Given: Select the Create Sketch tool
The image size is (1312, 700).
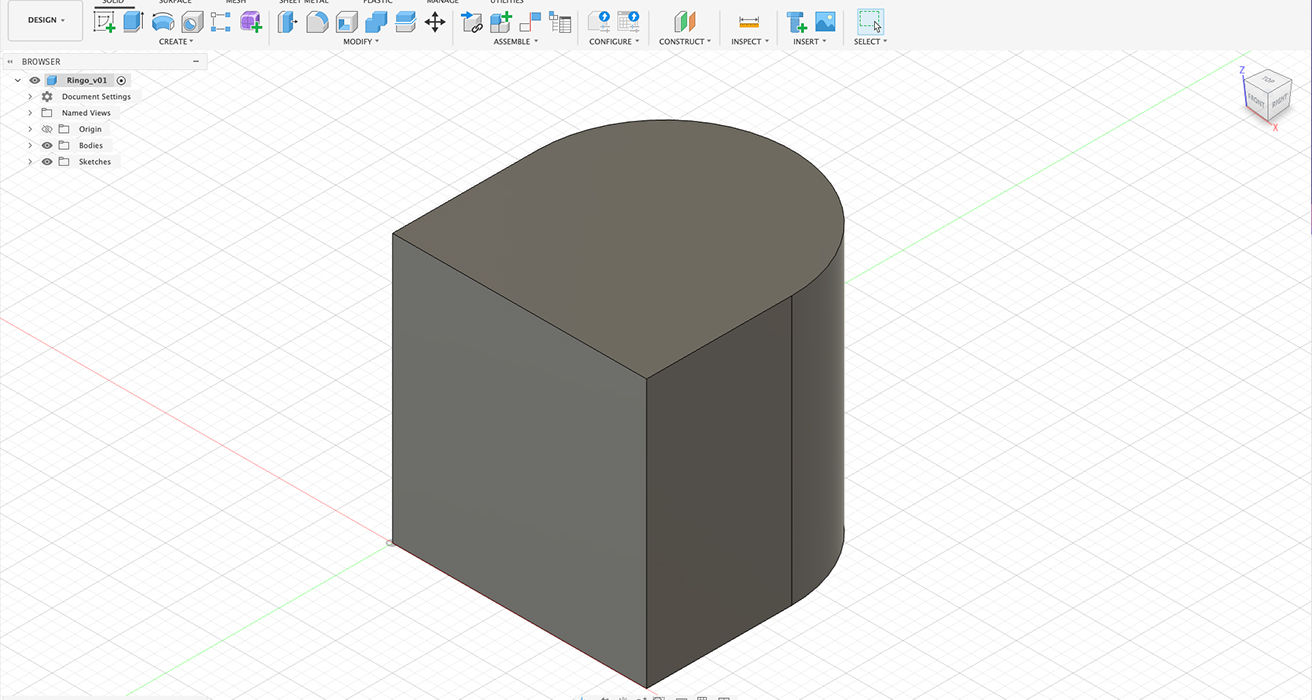Looking at the screenshot, I should [x=105, y=21].
